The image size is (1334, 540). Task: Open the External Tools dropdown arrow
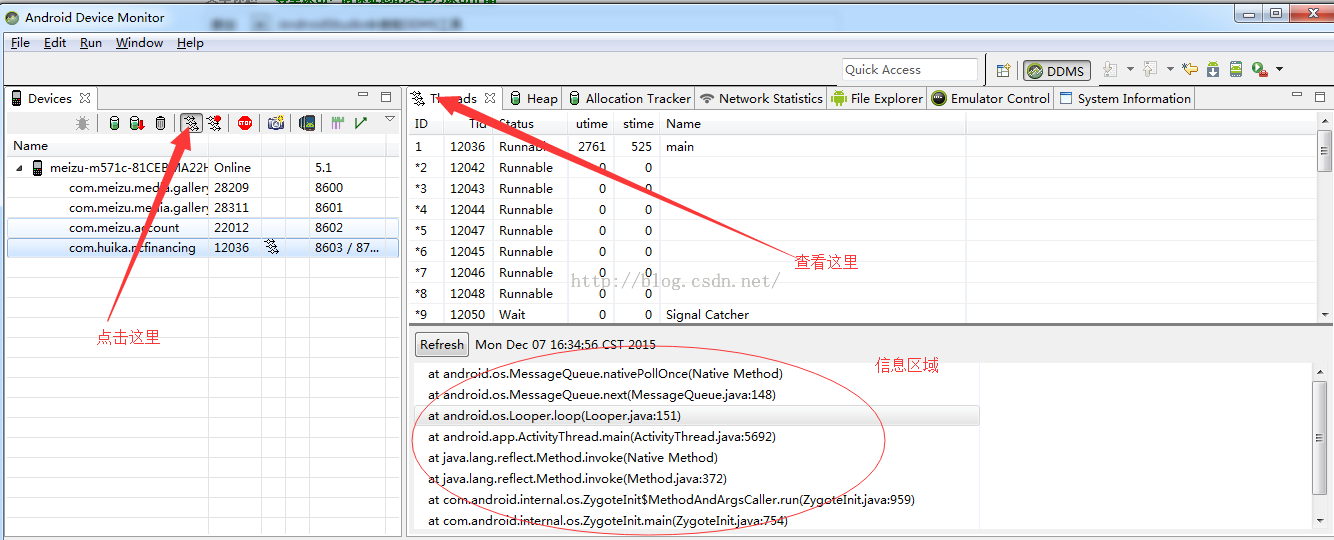[1279, 69]
